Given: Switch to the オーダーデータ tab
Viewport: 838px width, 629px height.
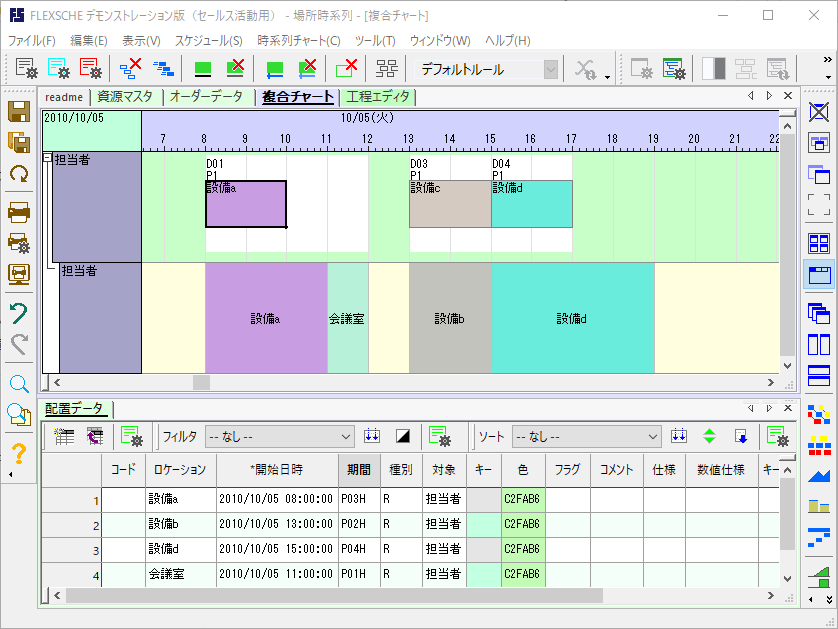Looking at the screenshot, I should (205, 97).
